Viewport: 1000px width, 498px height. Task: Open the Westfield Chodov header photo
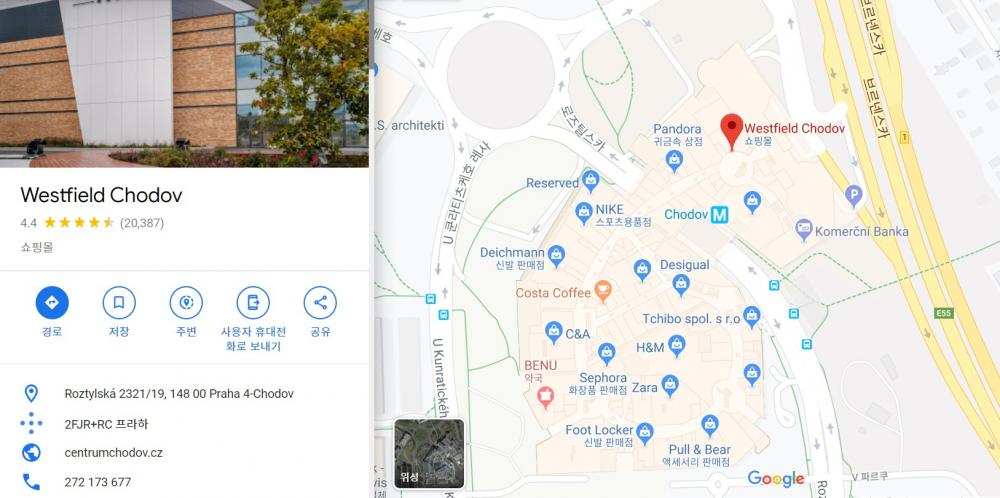[184, 84]
